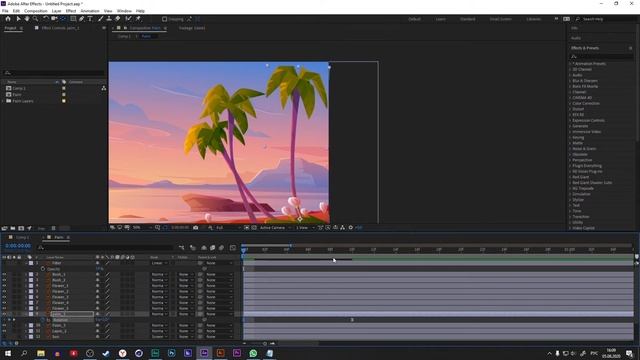
Task: Click the Windows Start button
Action: point(8,353)
